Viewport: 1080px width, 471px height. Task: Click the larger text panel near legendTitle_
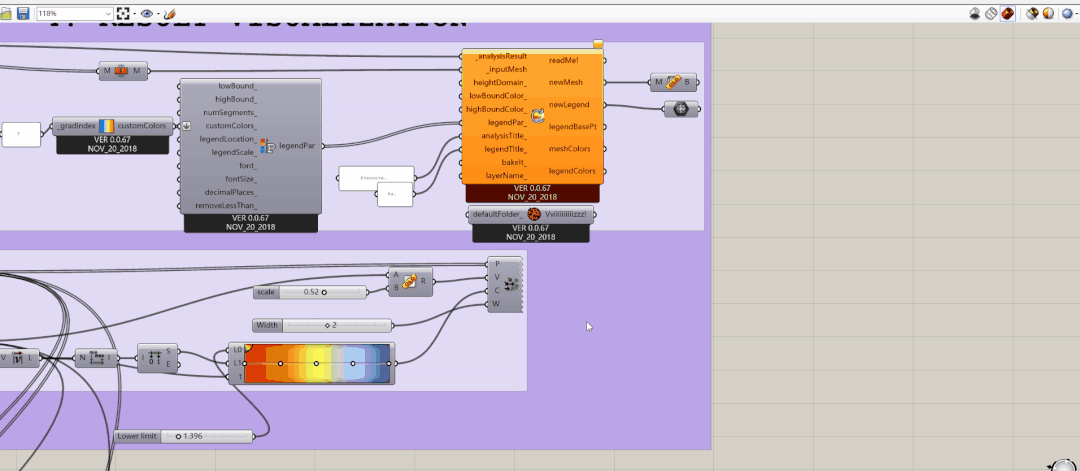point(376,178)
